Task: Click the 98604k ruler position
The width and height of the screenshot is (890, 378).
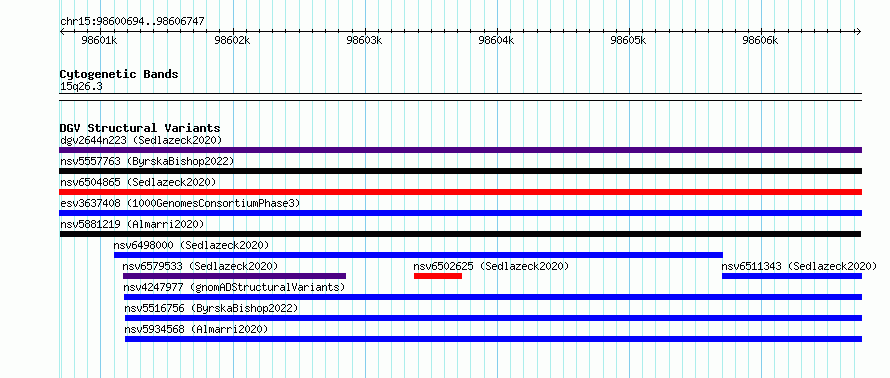Action: click(x=497, y=40)
